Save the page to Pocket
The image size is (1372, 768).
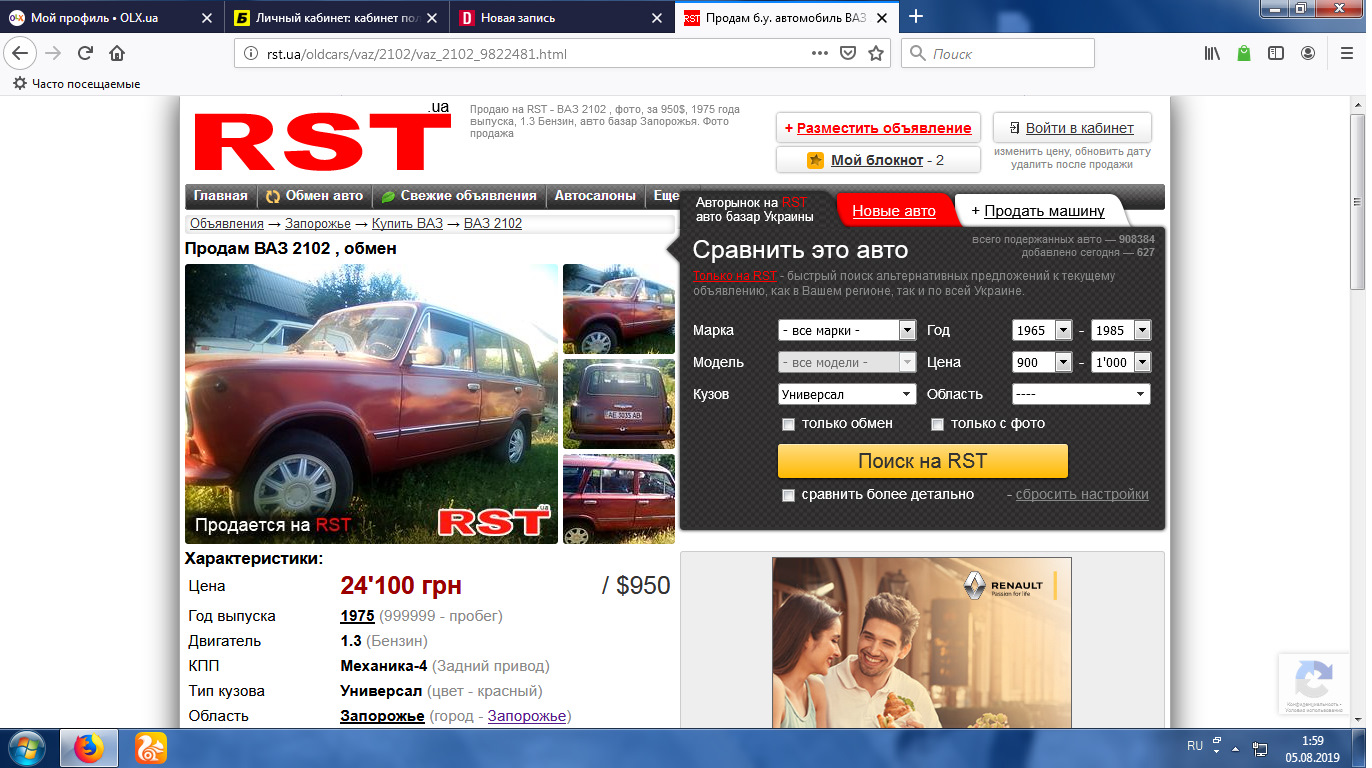pos(848,54)
